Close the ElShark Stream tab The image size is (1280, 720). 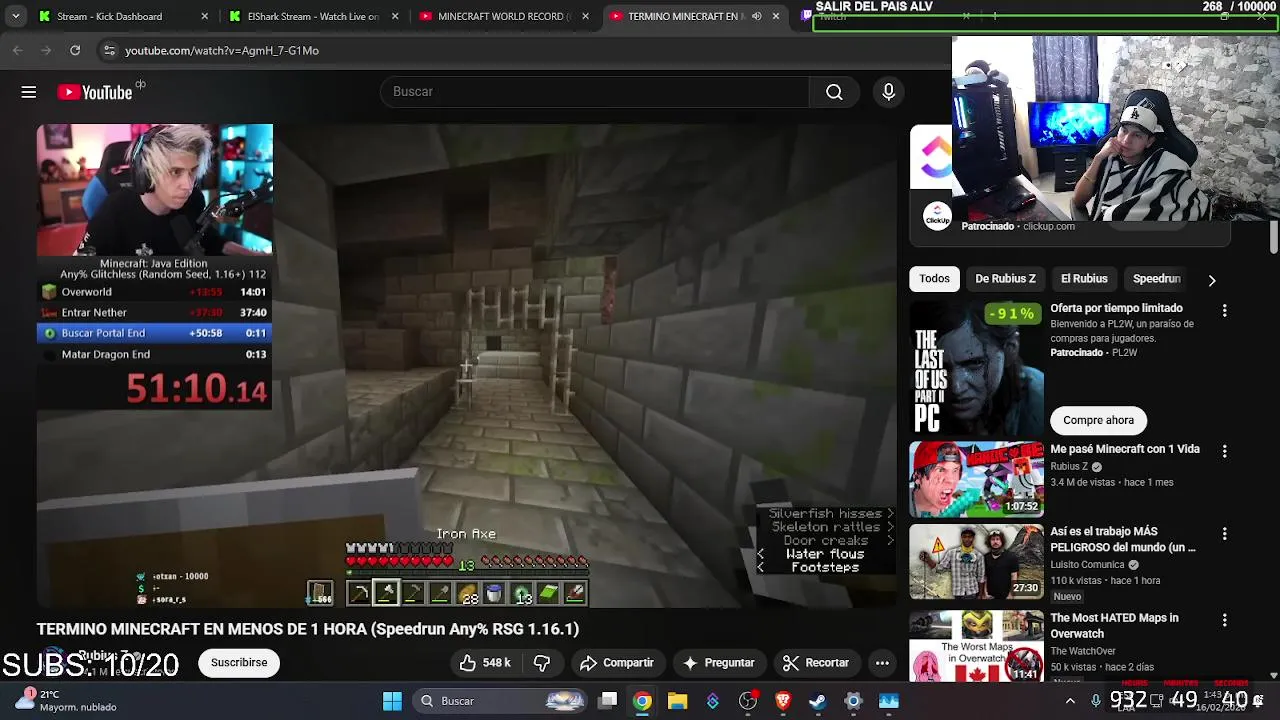click(x=395, y=16)
